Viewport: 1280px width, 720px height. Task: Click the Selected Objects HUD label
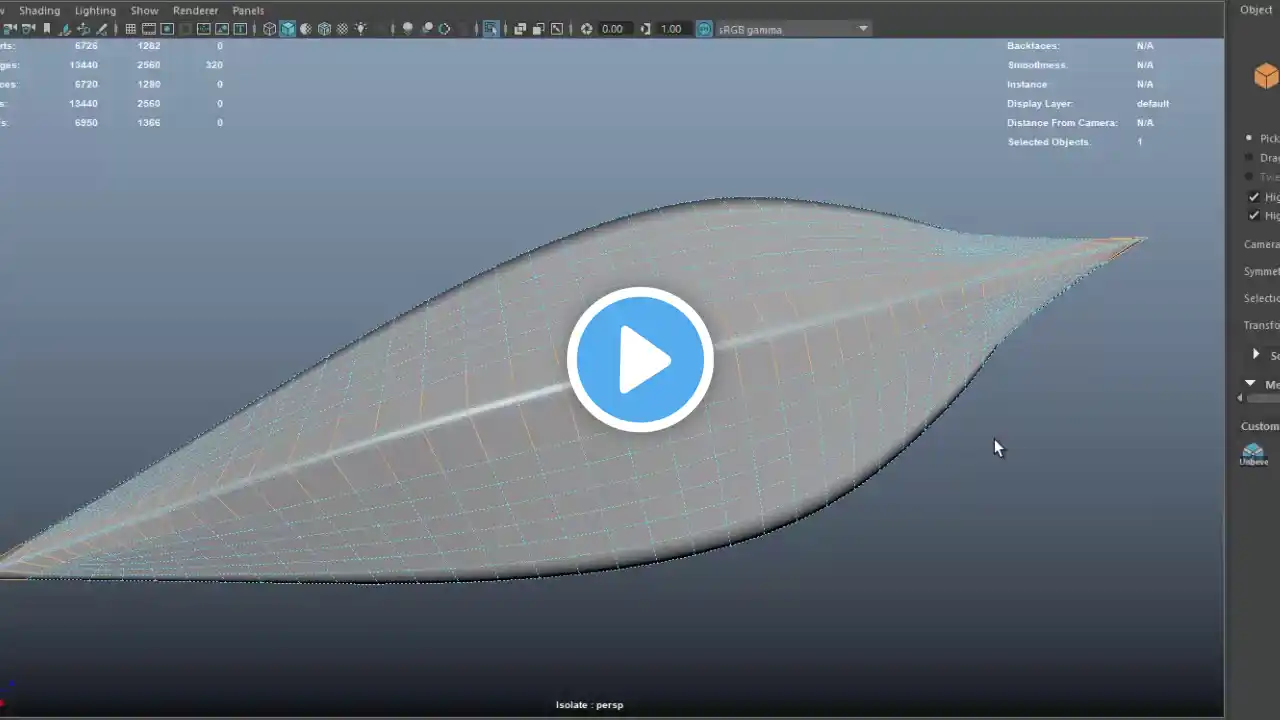click(1049, 142)
